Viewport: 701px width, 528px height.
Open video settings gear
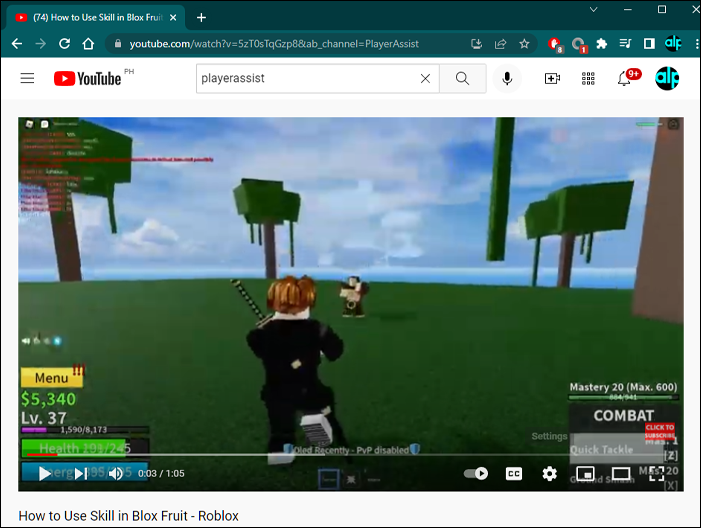point(549,473)
